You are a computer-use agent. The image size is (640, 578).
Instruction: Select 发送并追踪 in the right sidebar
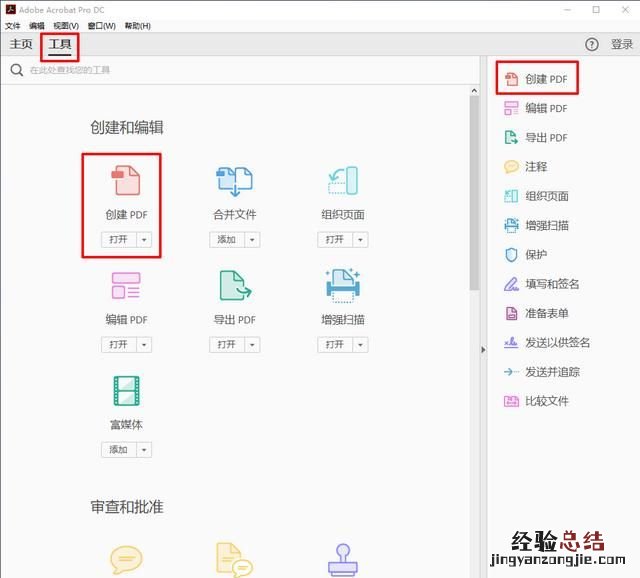click(542, 372)
